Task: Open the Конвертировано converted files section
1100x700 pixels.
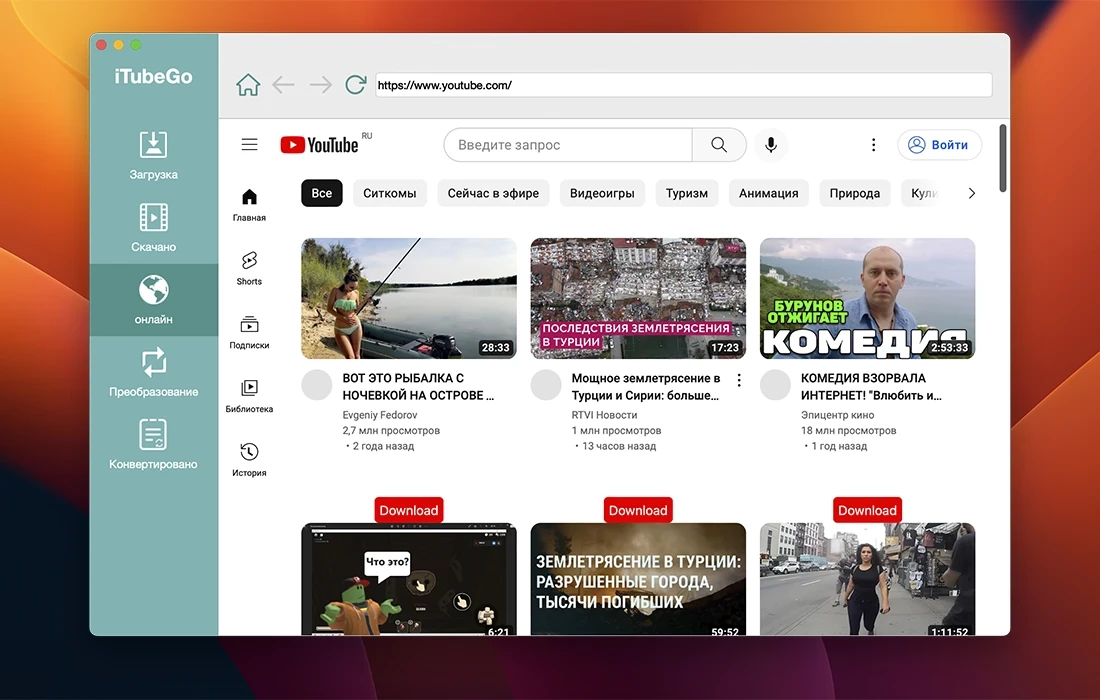Action: pyautogui.click(x=153, y=444)
